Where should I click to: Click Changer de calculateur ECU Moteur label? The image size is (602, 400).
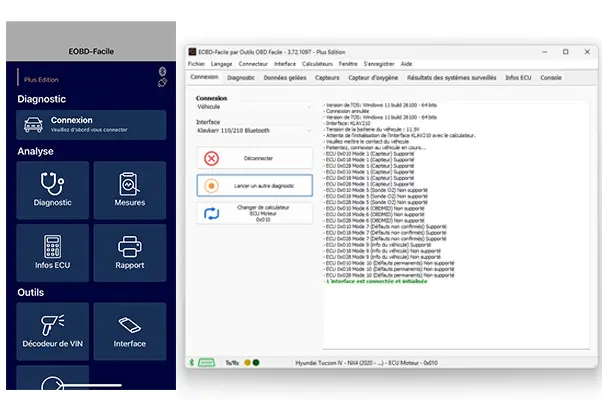click(x=263, y=213)
